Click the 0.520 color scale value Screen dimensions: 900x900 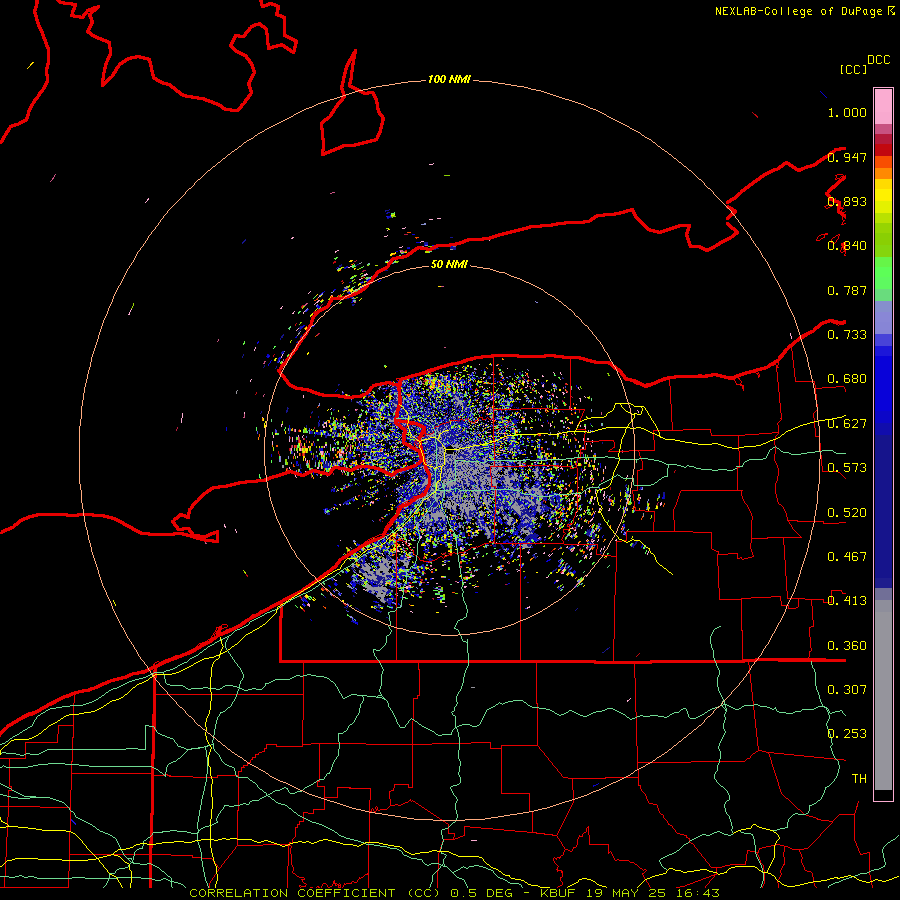tap(847, 512)
